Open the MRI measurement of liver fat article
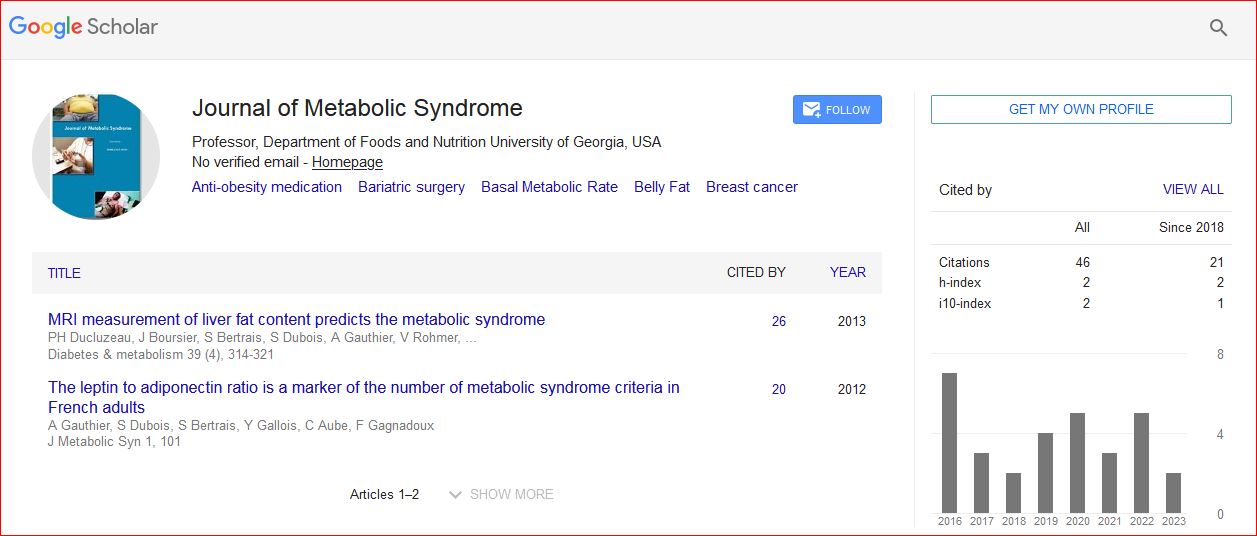Screen dimensions: 1257x536 [x=296, y=320]
